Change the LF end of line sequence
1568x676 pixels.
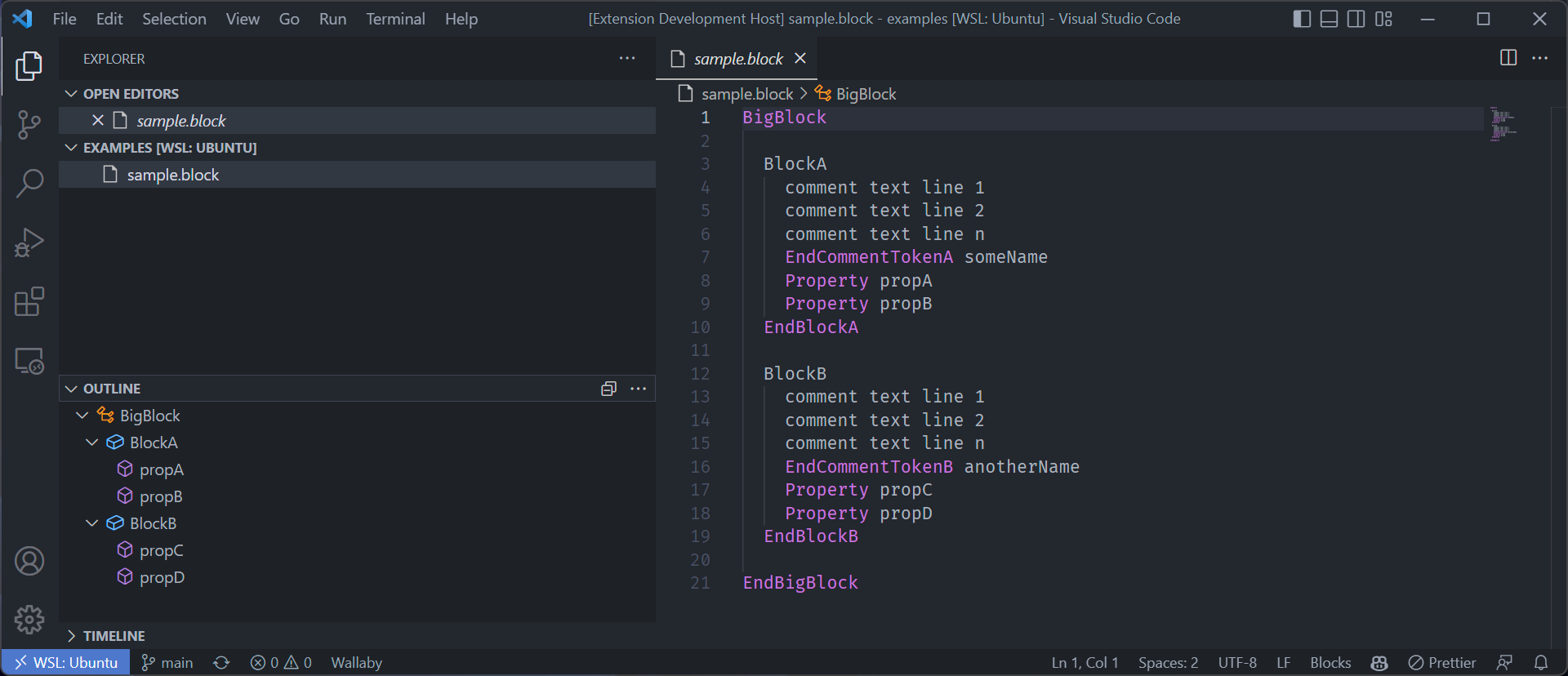tap(1284, 663)
